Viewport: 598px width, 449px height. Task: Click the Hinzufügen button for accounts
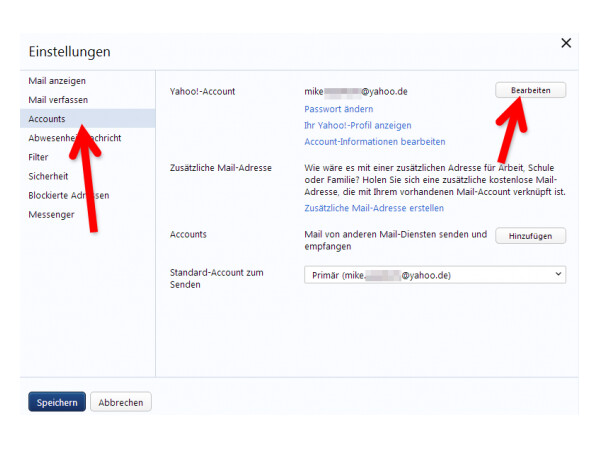[530, 236]
